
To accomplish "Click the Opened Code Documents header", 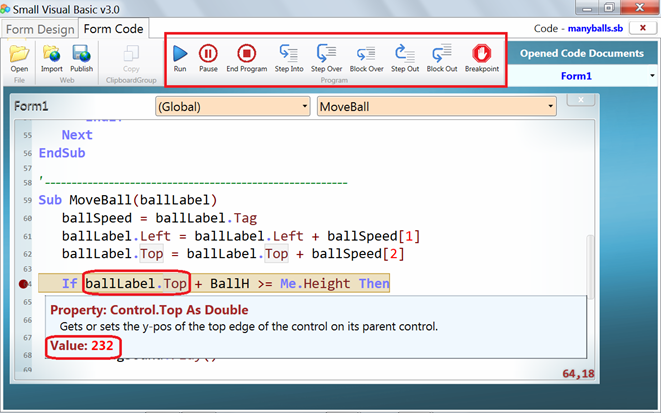I will 582,53.
